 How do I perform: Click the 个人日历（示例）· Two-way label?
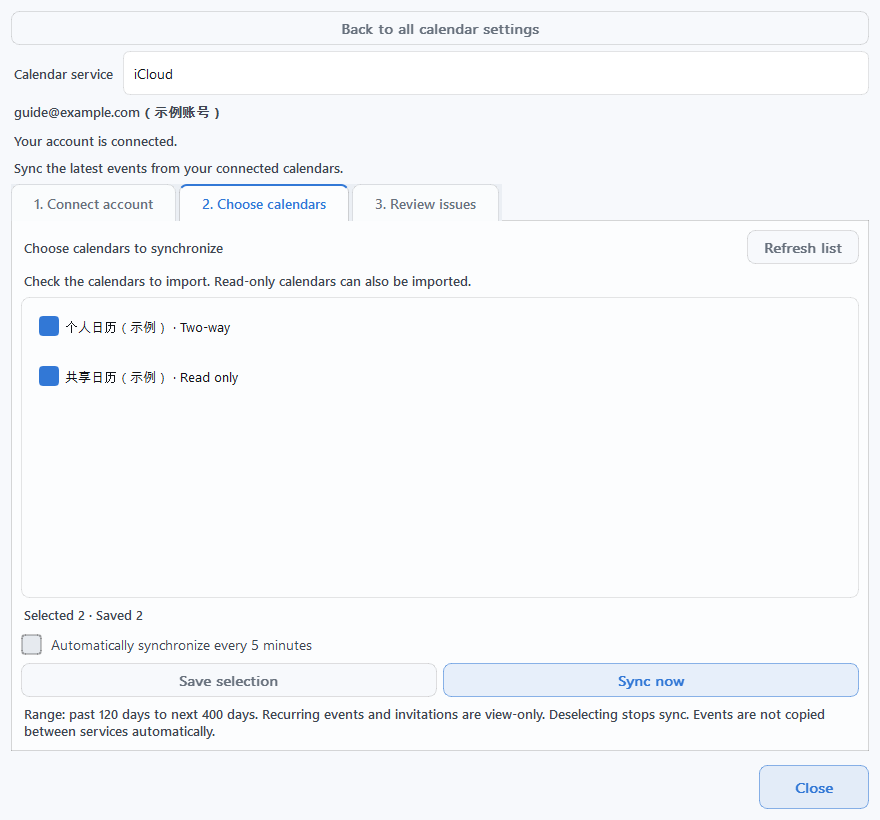tap(148, 327)
